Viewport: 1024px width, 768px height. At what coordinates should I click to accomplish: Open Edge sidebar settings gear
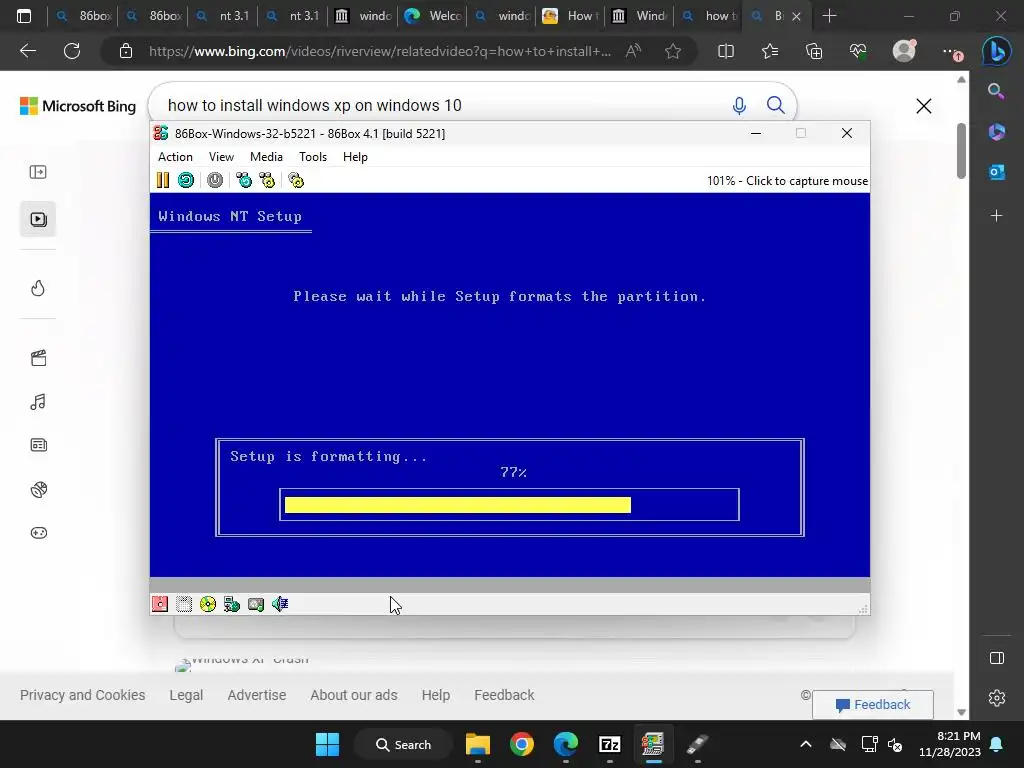(997, 698)
